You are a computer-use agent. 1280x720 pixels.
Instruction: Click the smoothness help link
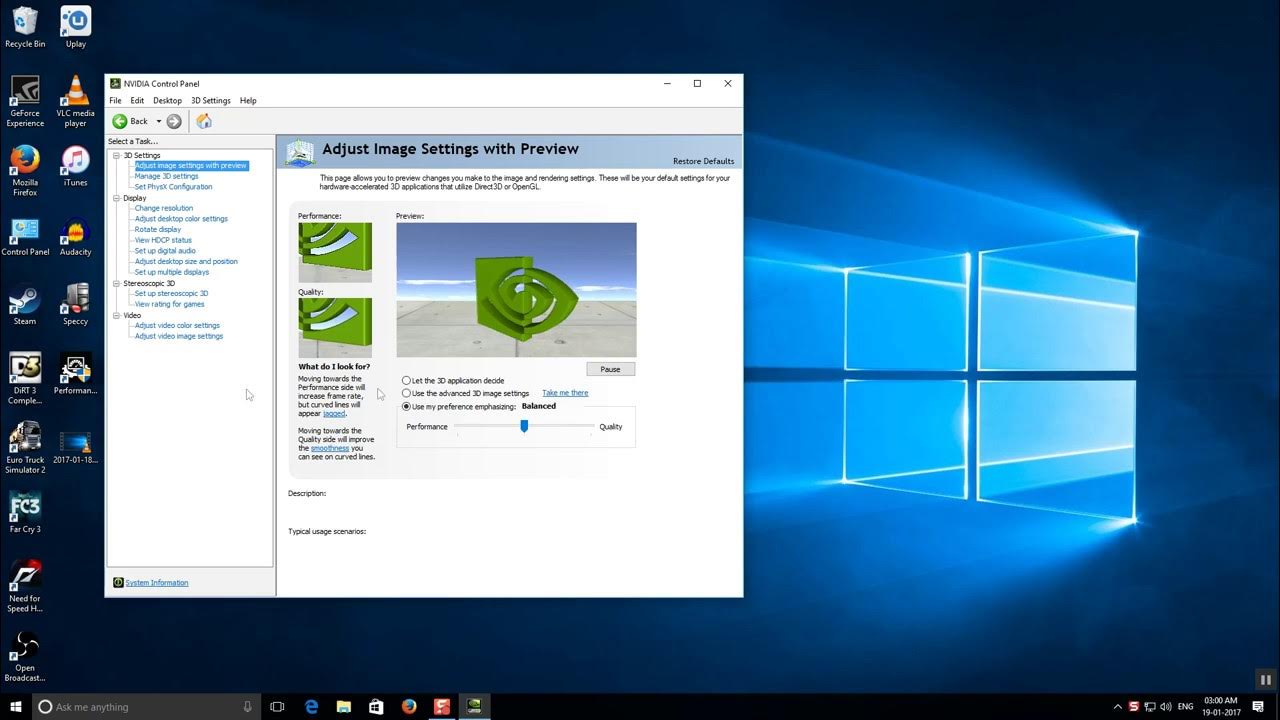(330, 448)
